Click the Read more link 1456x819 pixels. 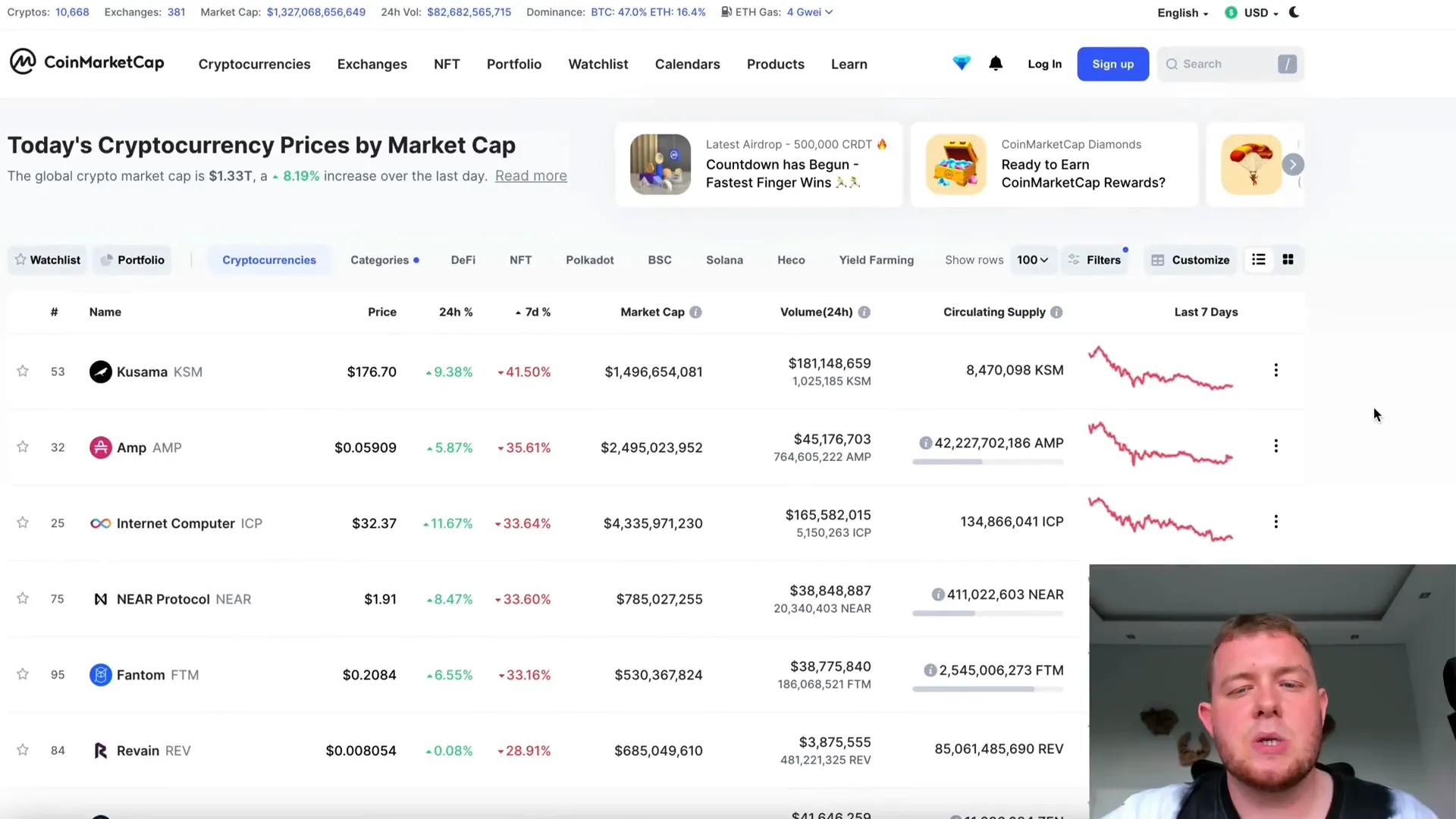(531, 176)
